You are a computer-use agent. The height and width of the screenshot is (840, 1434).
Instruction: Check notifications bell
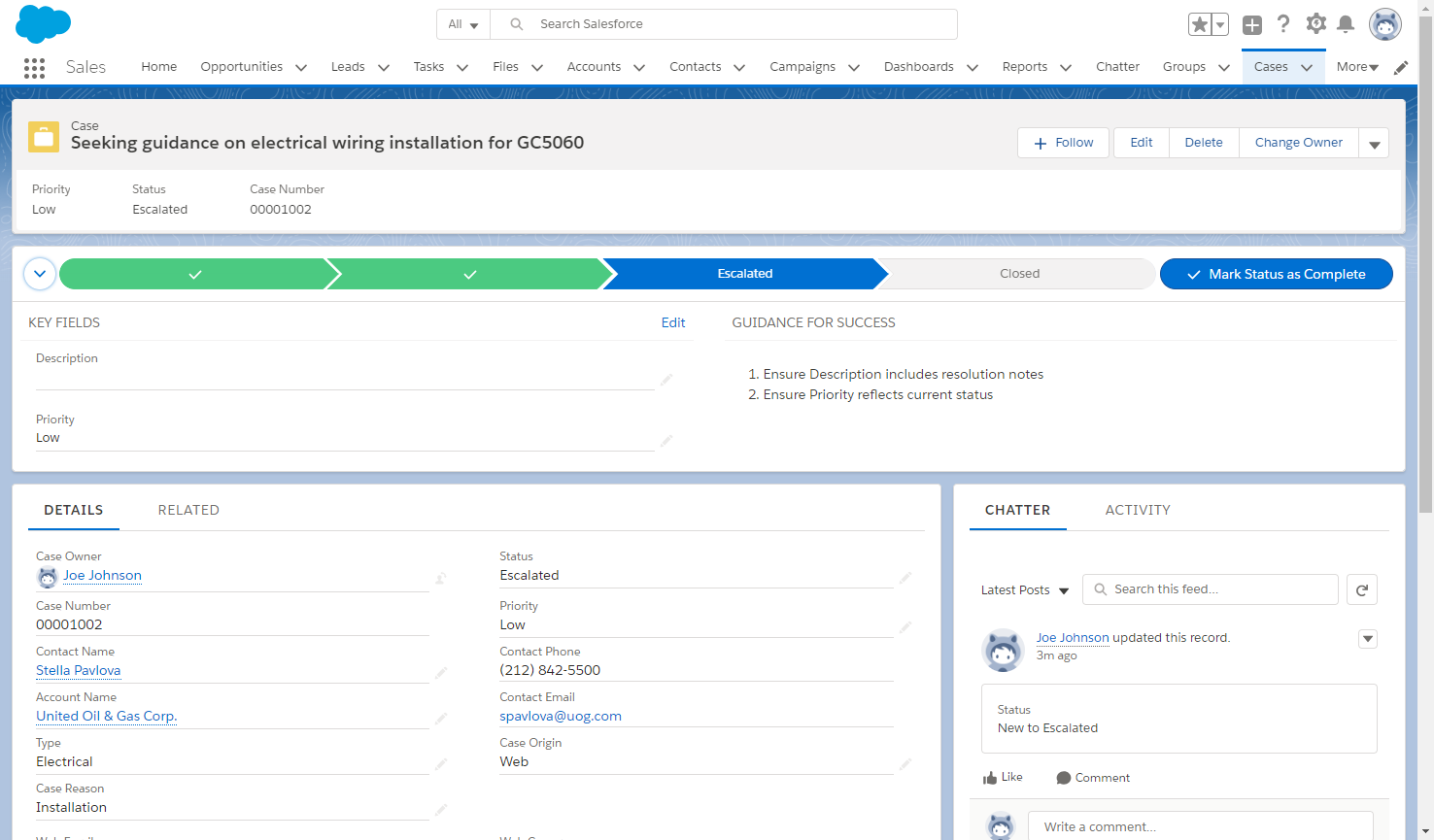pyautogui.click(x=1347, y=23)
